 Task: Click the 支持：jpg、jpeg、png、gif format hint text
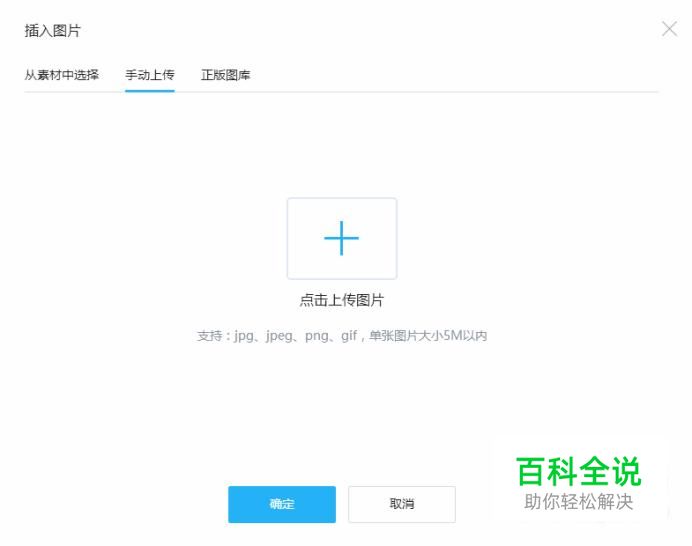[x=342, y=336]
